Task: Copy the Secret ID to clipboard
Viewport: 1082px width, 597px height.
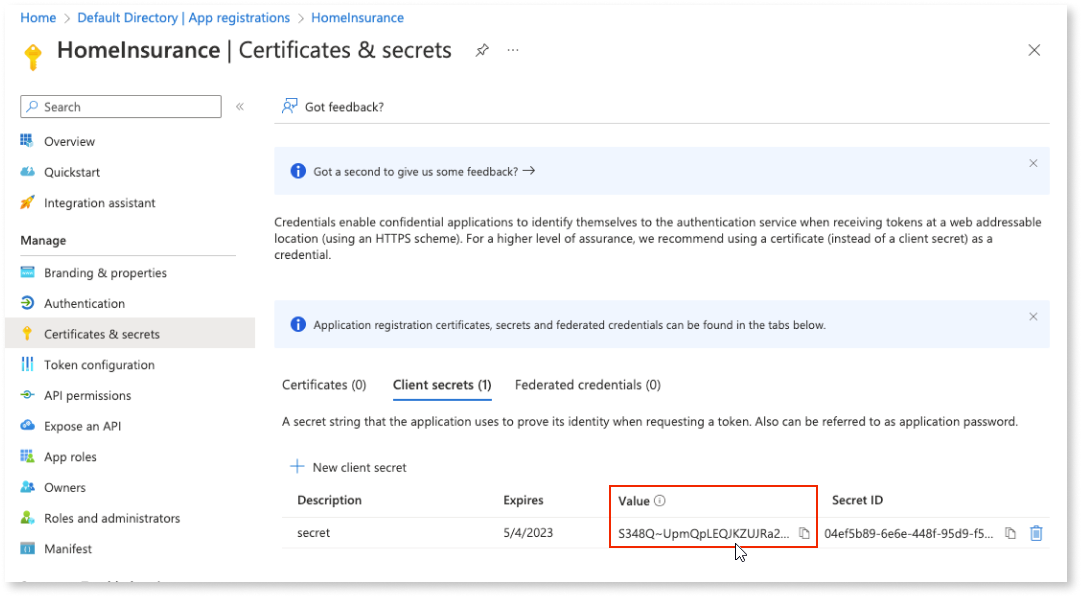Action: pos(1010,533)
